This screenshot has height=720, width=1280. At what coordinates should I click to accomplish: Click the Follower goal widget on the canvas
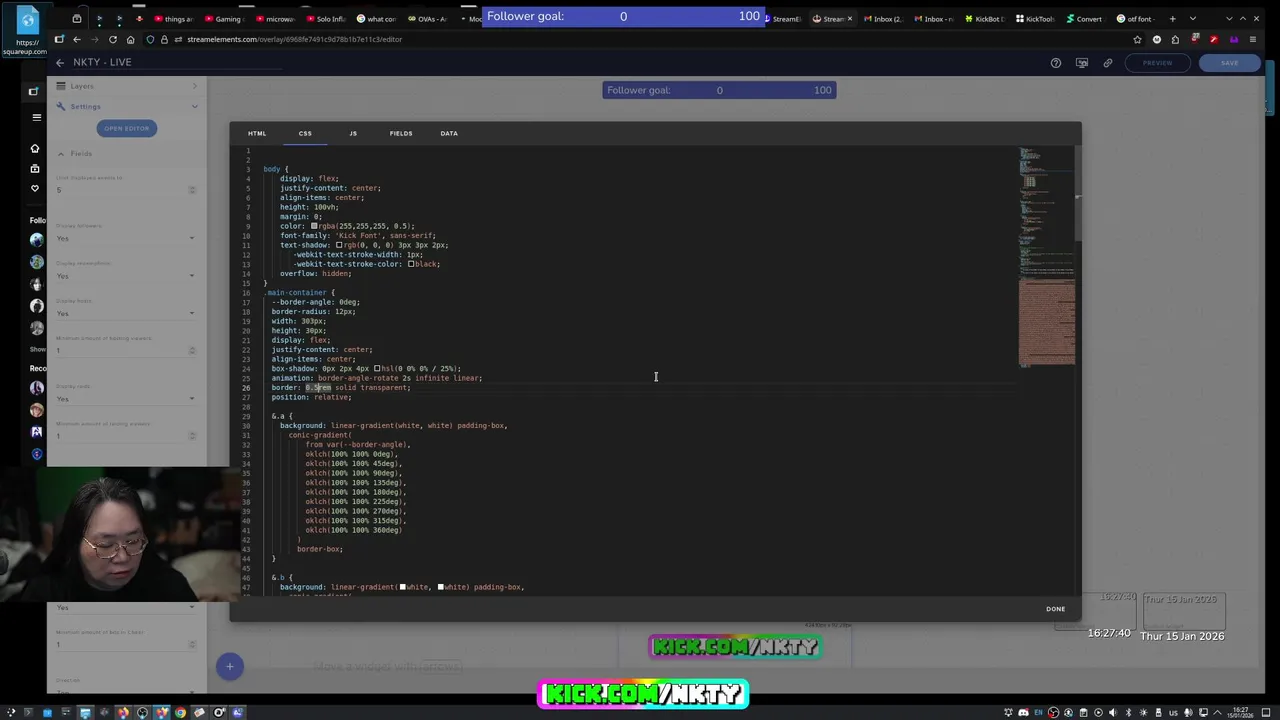tap(719, 90)
